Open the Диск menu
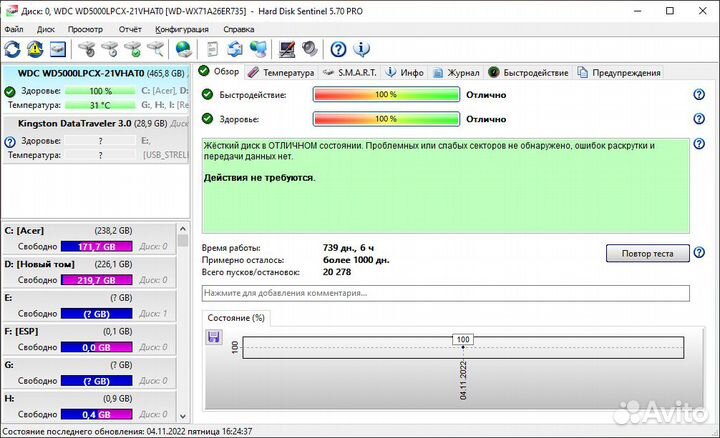The height and width of the screenshot is (438, 720). tap(46, 29)
